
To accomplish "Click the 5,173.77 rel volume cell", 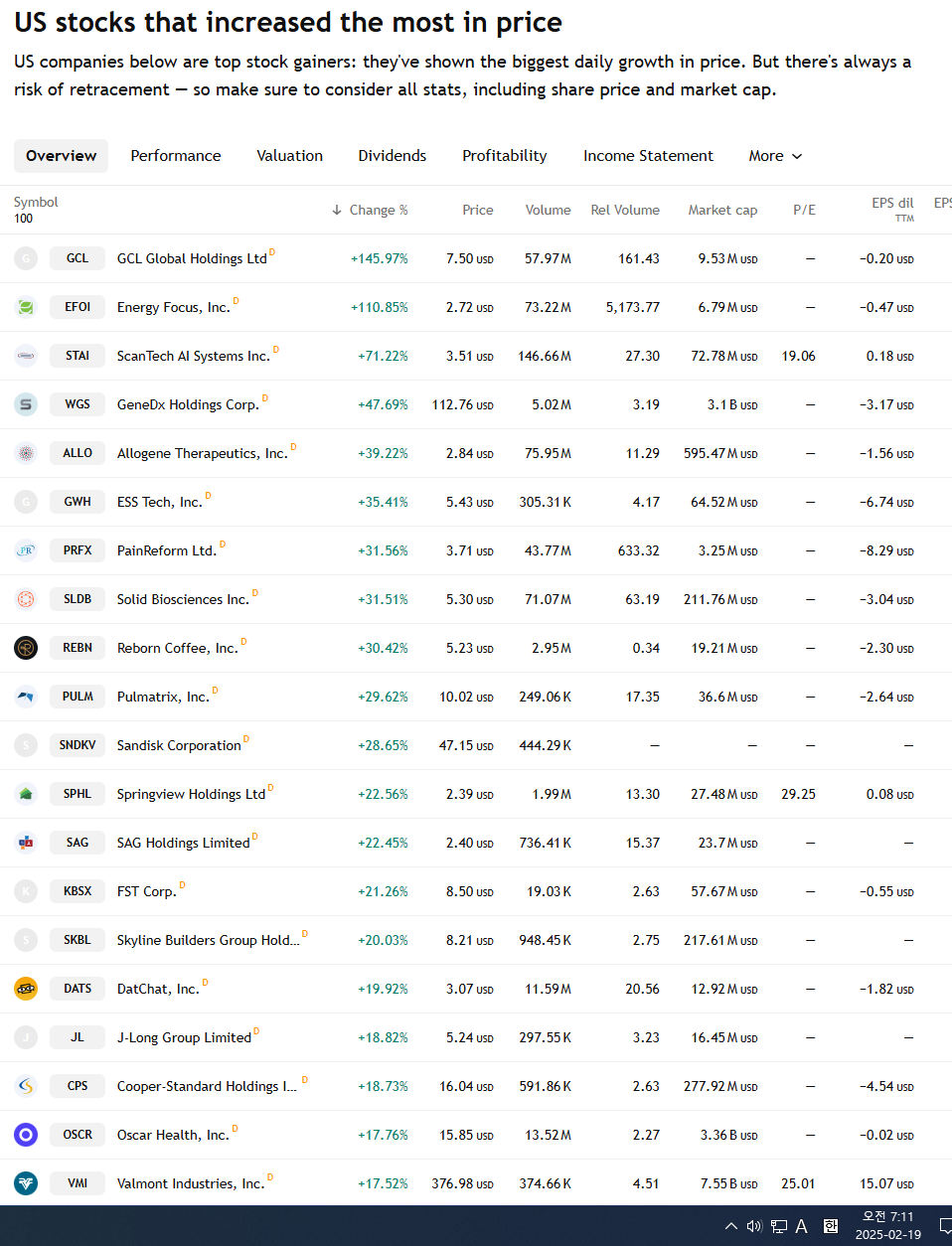I will click(633, 307).
